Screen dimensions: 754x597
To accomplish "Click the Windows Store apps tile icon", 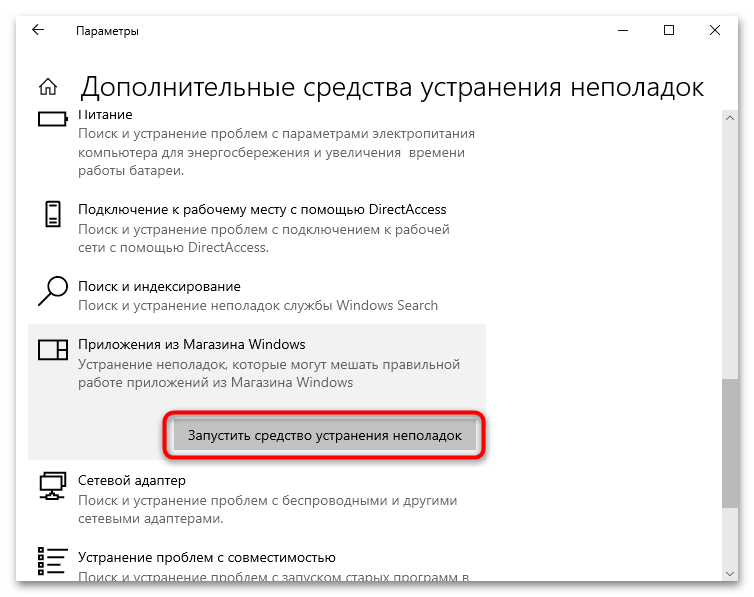I will [x=53, y=349].
